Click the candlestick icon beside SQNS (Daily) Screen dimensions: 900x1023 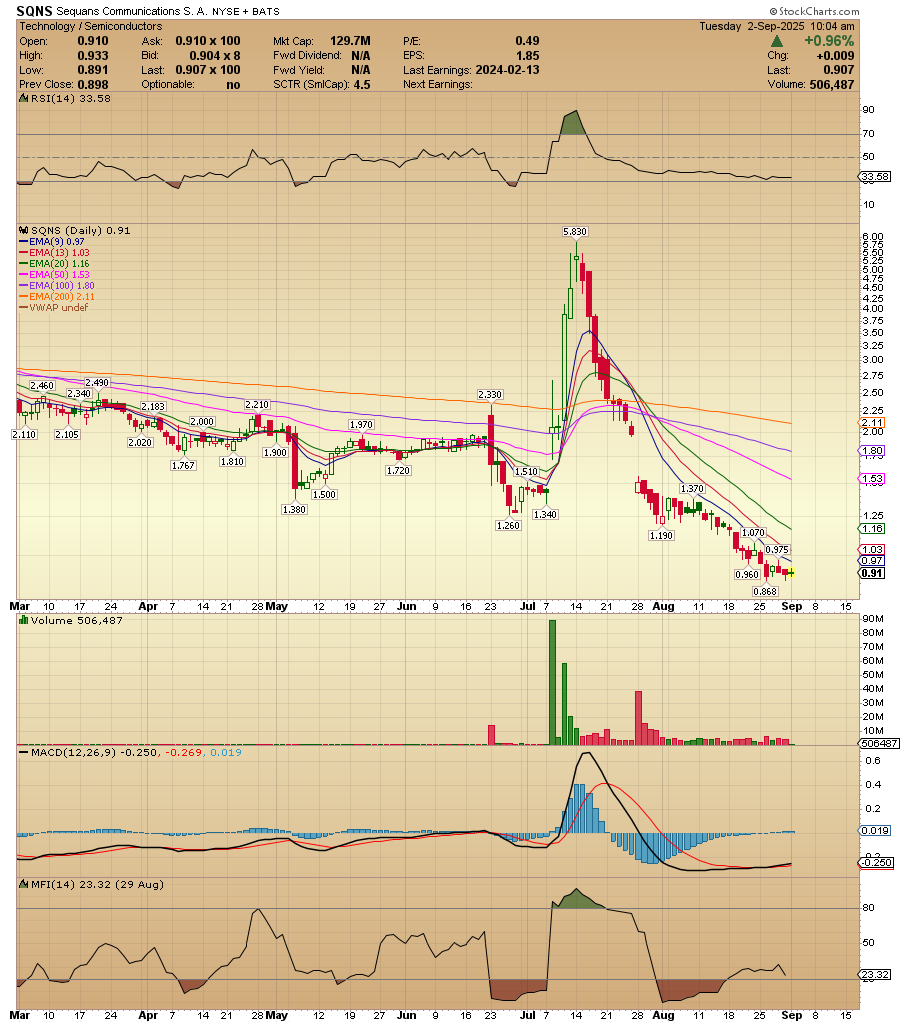[24, 230]
